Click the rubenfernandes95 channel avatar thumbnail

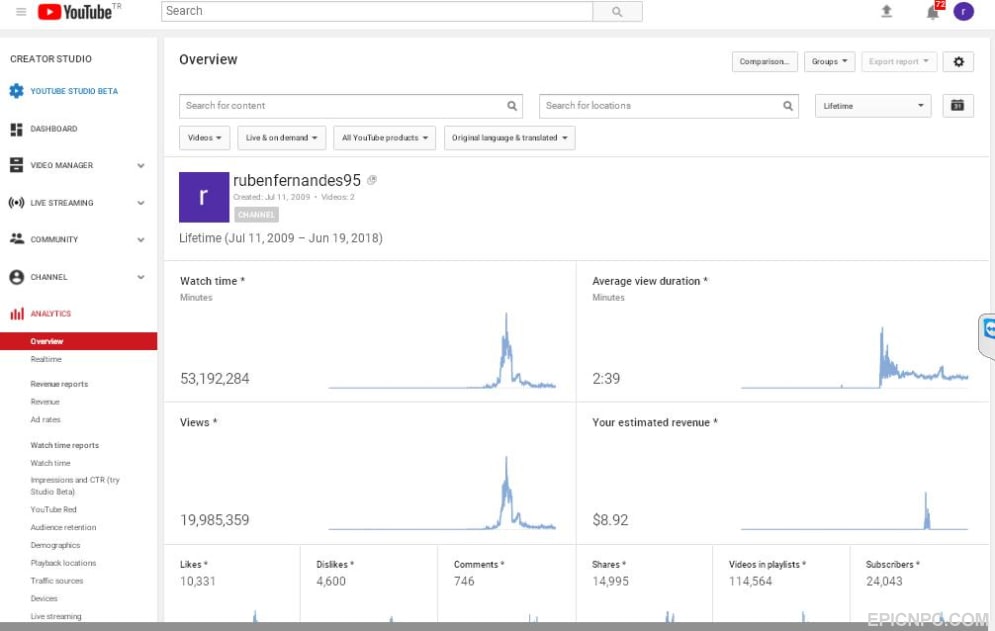click(x=204, y=197)
